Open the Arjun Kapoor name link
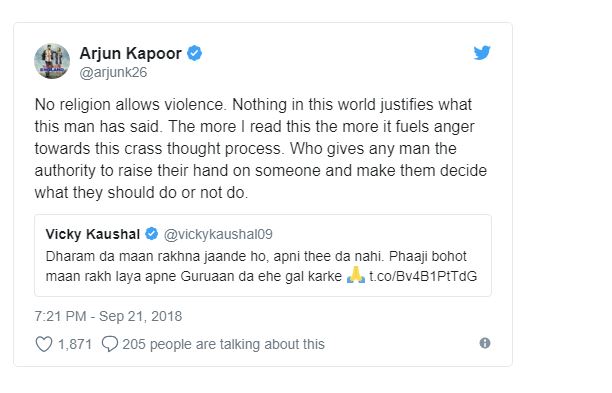The width and height of the screenshot is (612, 393). (130, 53)
